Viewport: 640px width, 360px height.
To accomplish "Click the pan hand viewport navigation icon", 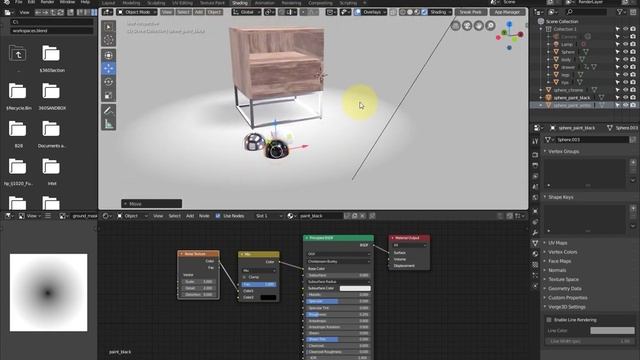I will (x=478, y=26).
